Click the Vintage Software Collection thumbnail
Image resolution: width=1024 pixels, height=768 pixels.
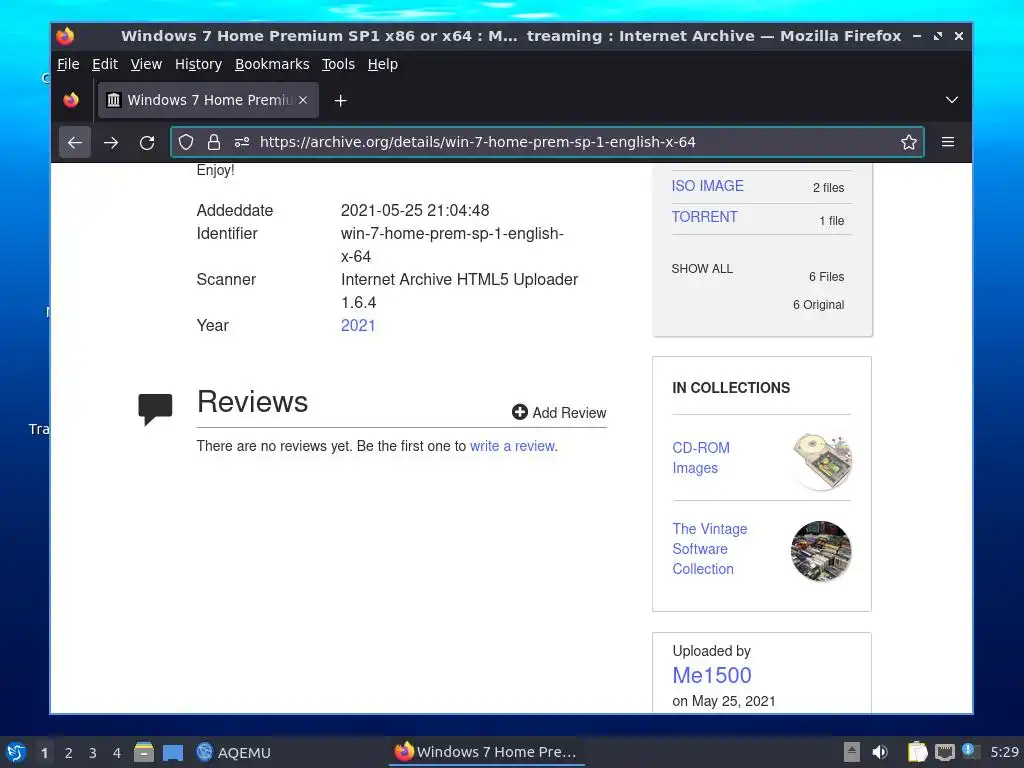[821, 551]
